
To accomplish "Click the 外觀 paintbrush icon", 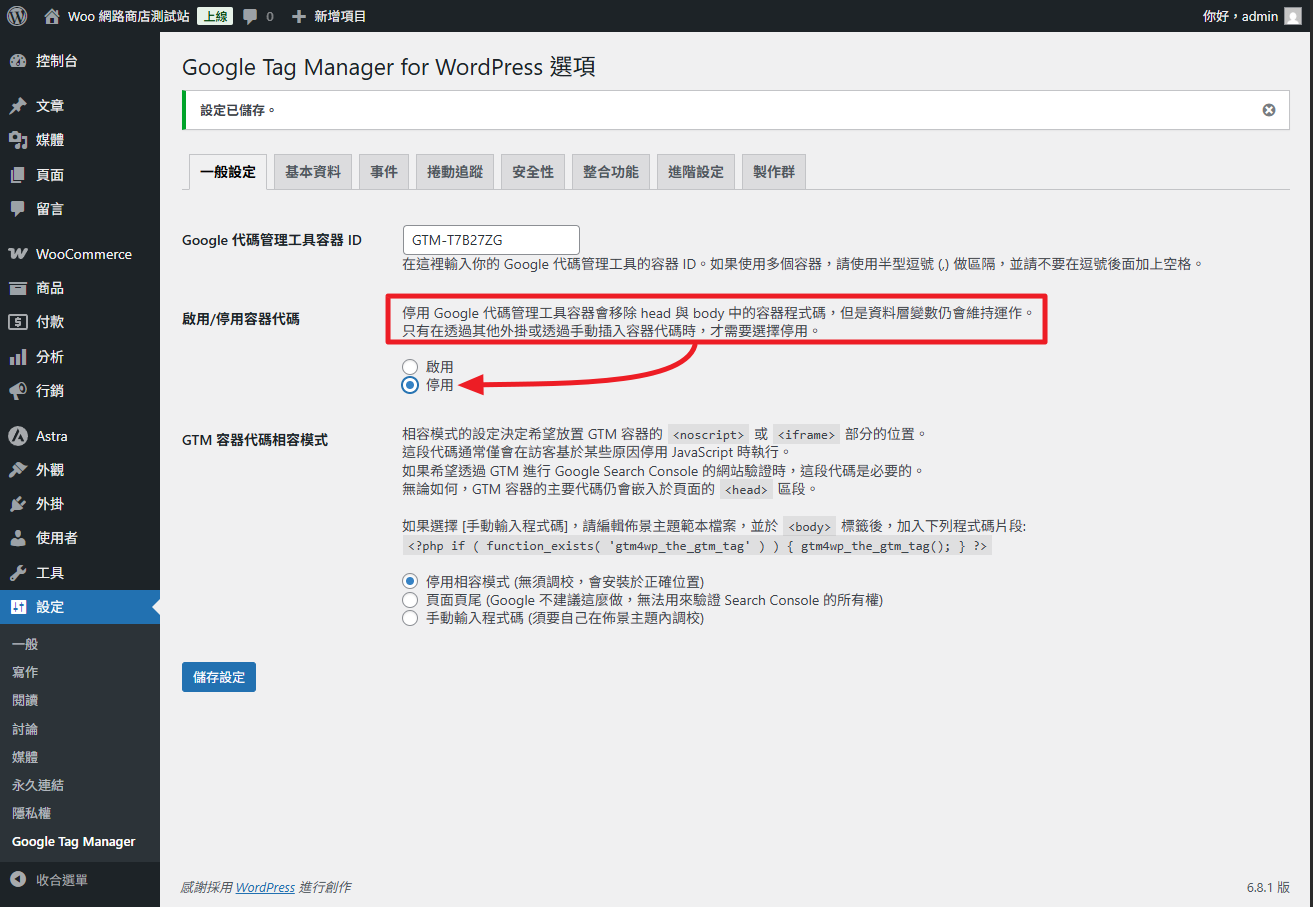I will [x=18, y=470].
